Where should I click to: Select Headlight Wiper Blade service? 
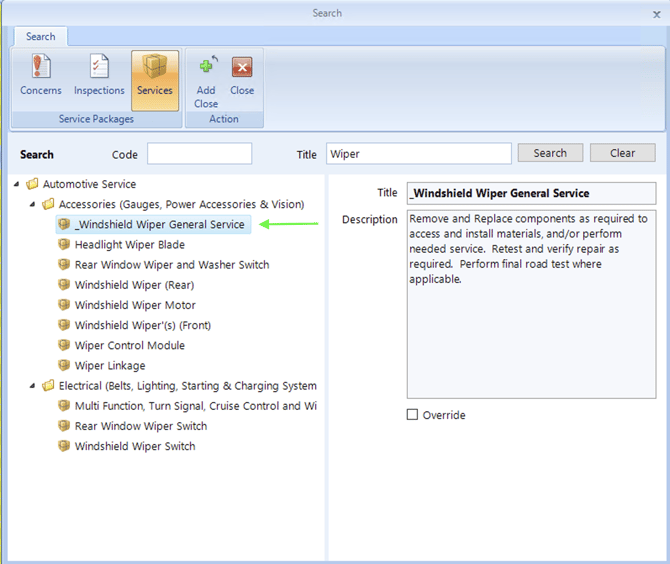(130, 244)
